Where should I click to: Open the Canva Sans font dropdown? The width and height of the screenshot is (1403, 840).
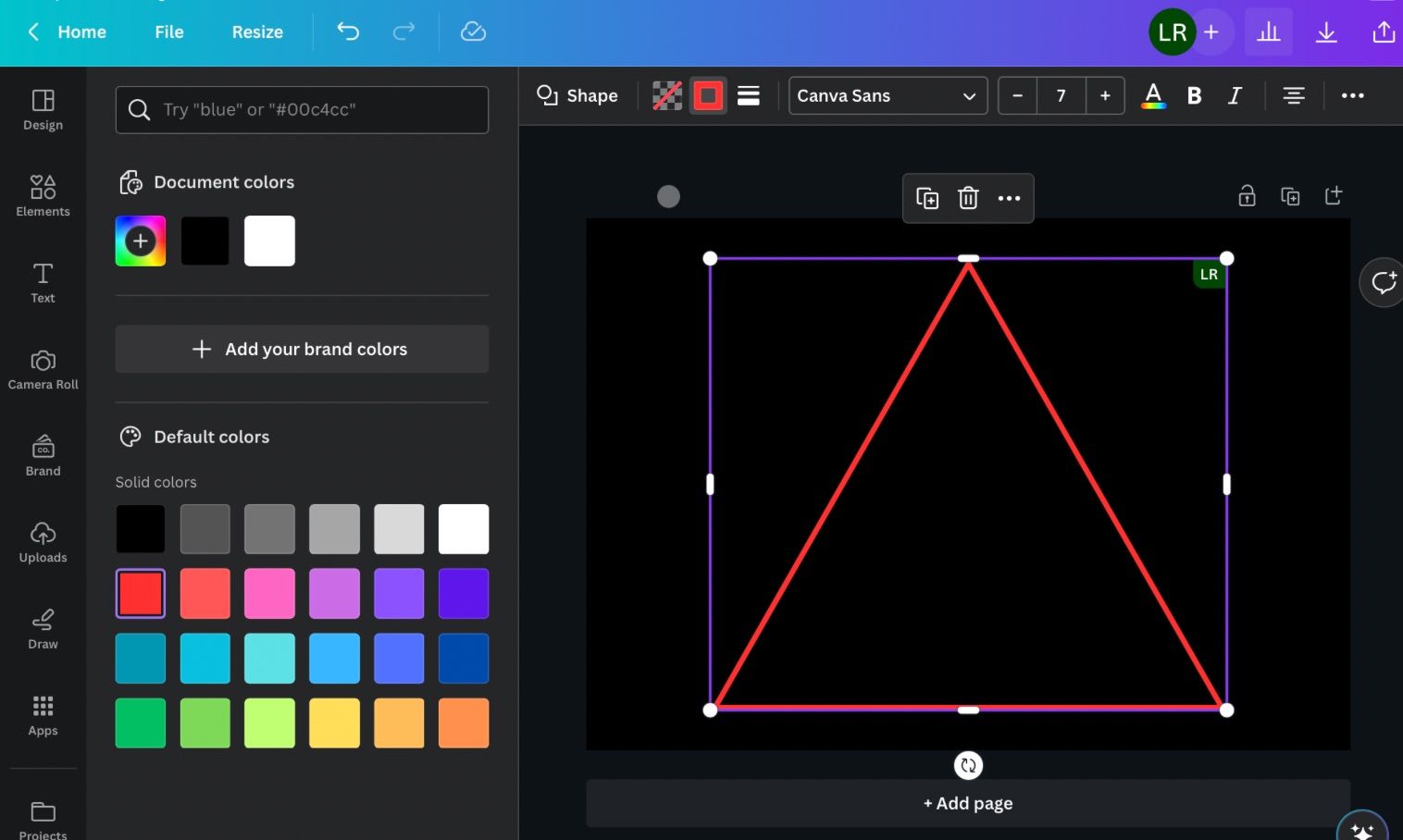[887, 95]
